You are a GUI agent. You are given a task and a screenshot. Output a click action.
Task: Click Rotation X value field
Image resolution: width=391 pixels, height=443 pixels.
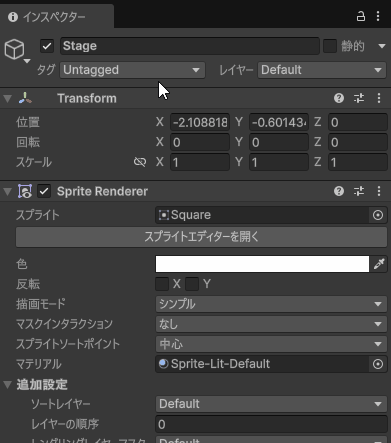(200, 142)
